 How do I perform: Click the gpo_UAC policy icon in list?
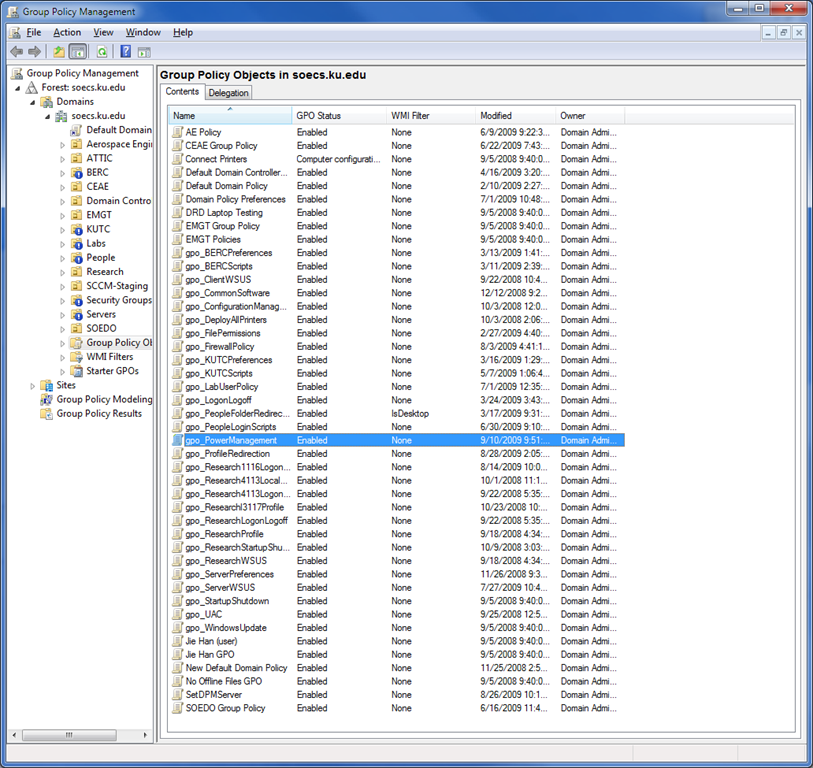(x=178, y=614)
